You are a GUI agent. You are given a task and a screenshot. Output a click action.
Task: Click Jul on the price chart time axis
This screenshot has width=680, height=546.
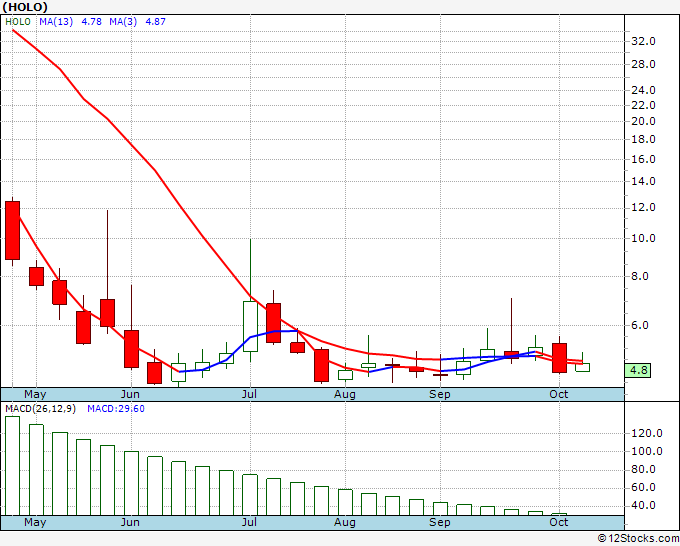tap(249, 394)
